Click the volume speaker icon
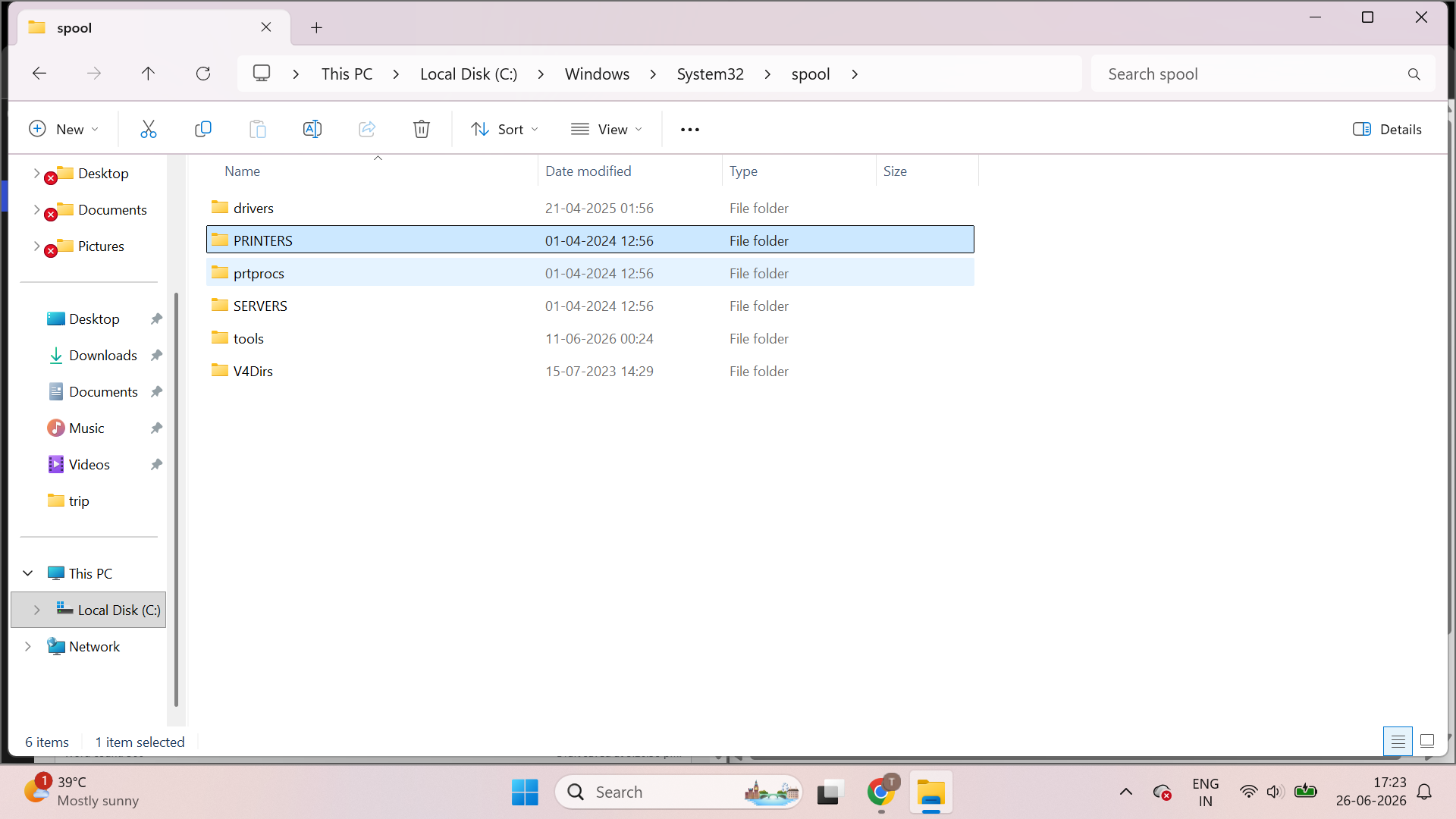Screen dimensions: 1456x819 (1275, 792)
